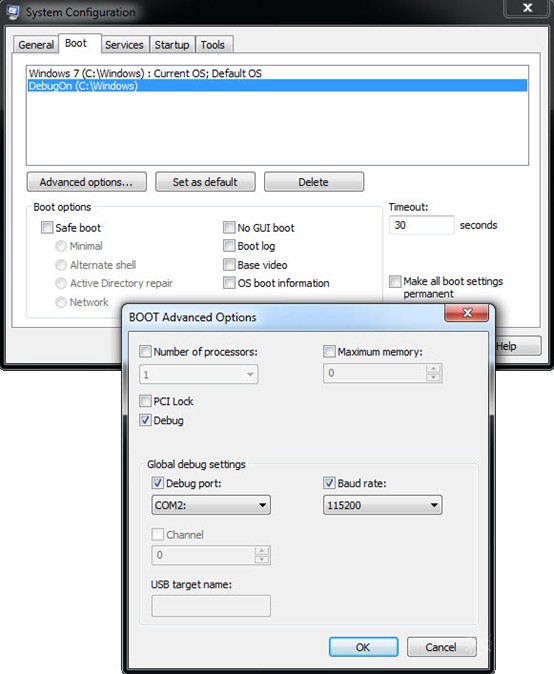Viewport: 554px width, 674px height.
Task: Select the Minimal radio option
Action: tap(61, 246)
